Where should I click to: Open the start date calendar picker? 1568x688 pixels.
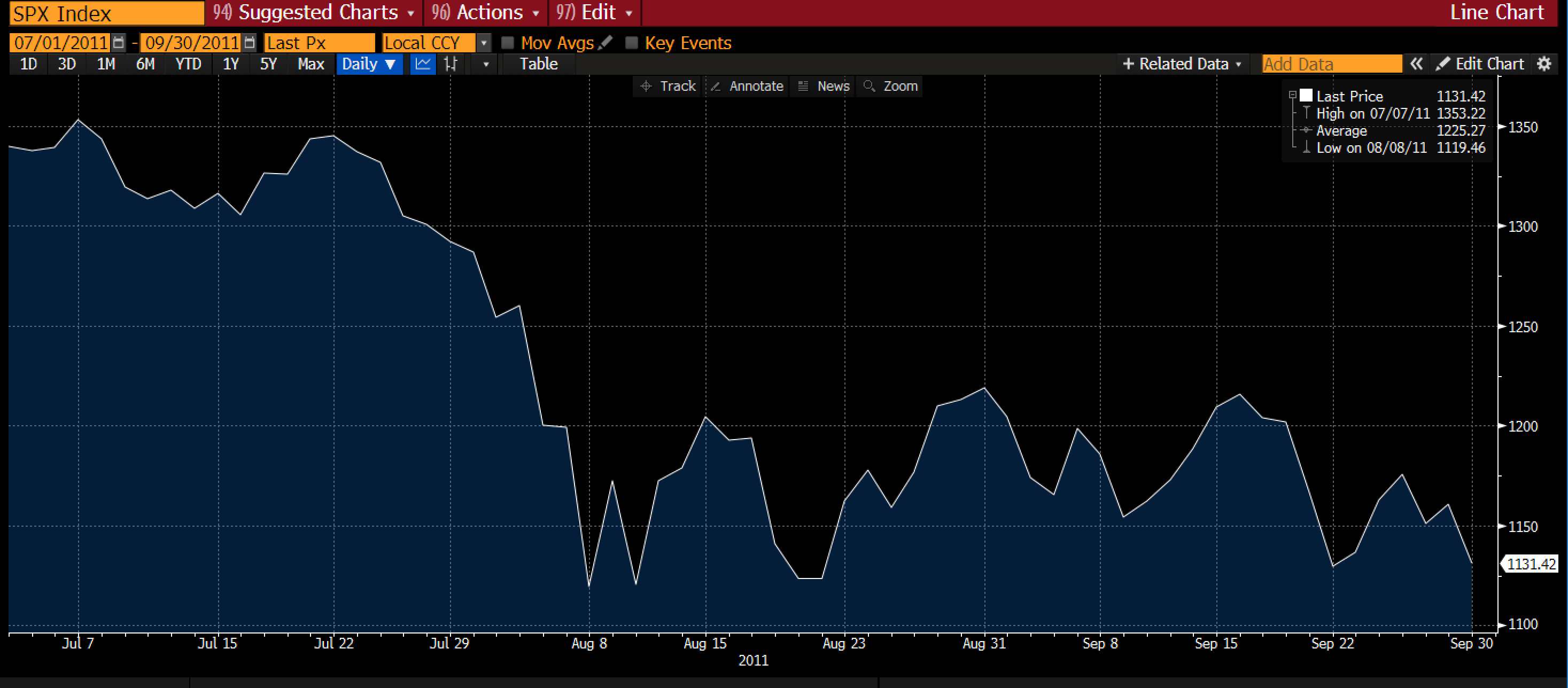tap(119, 43)
